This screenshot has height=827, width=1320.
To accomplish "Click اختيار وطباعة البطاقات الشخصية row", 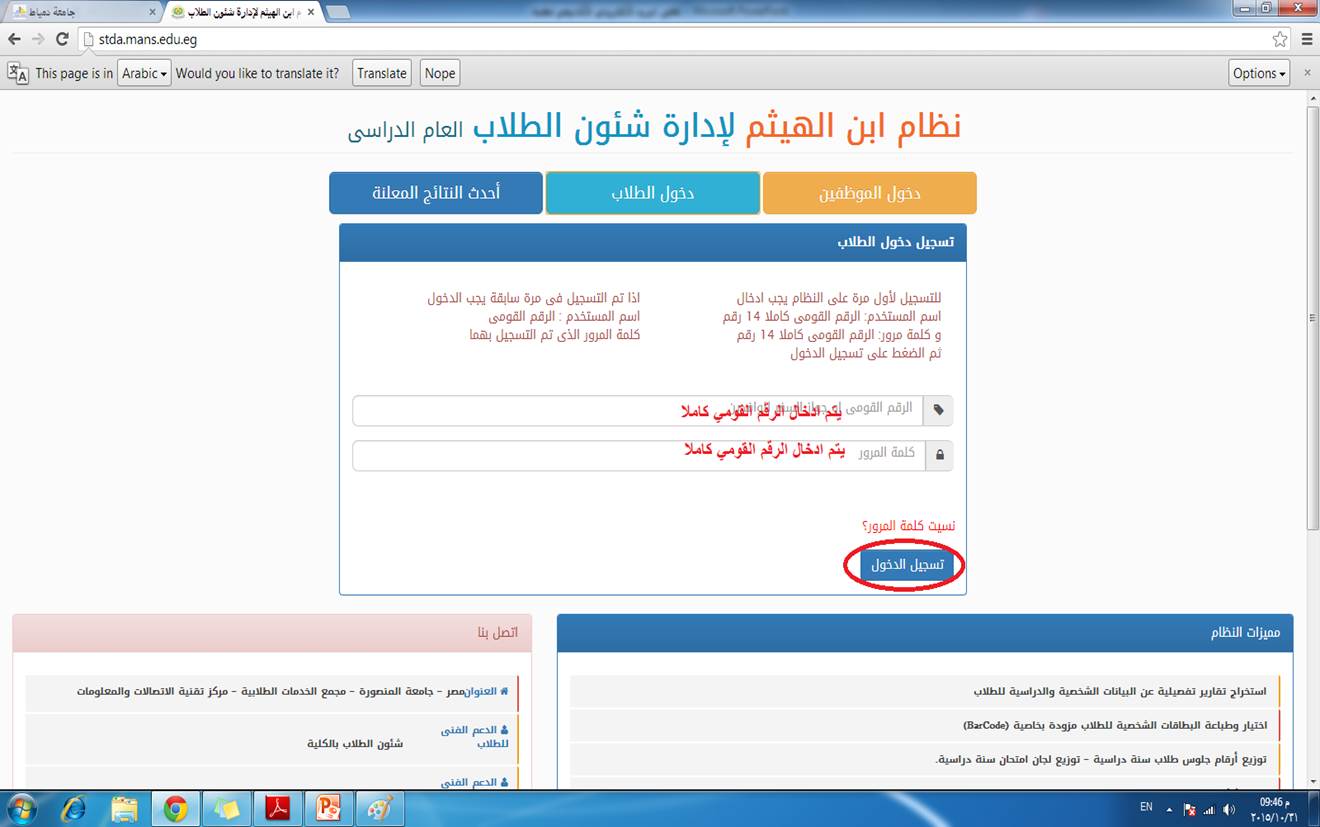I will pos(925,725).
